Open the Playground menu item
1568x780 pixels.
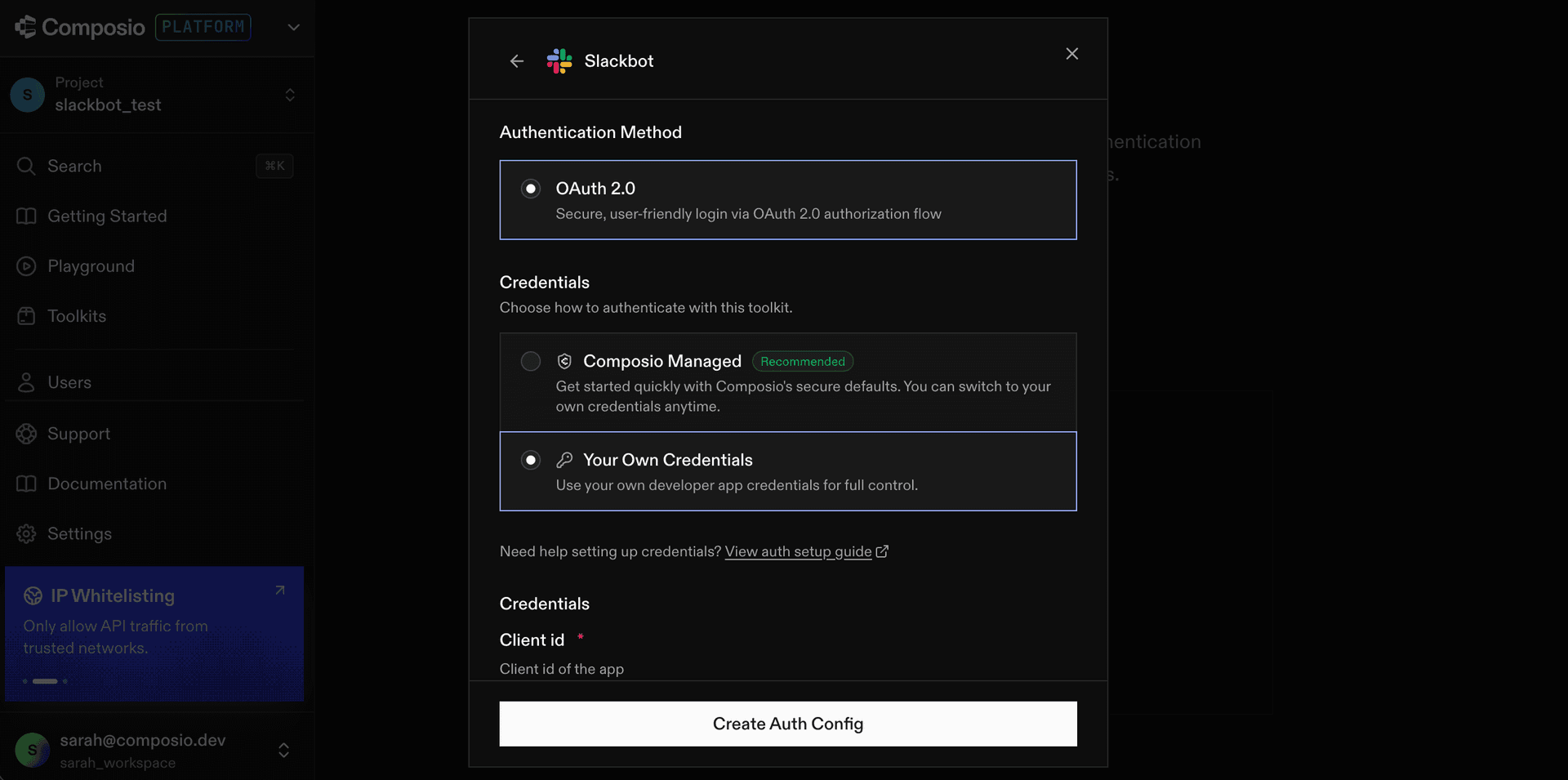[91, 266]
